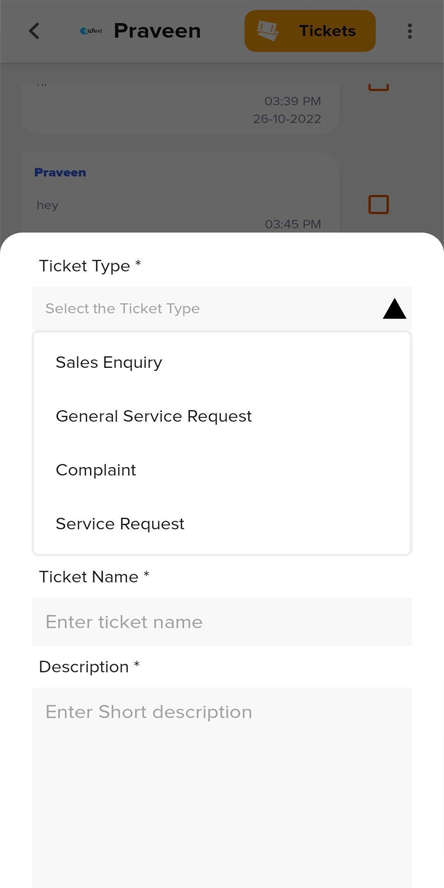Tap the back arrow icon
The width and height of the screenshot is (444, 888).
tap(34, 31)
